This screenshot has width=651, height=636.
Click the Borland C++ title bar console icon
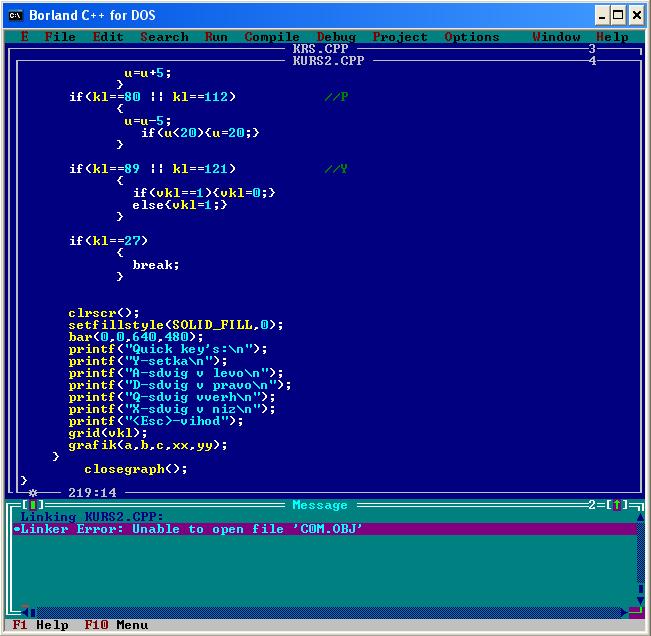pyautogui.click(x=15, y=14)
